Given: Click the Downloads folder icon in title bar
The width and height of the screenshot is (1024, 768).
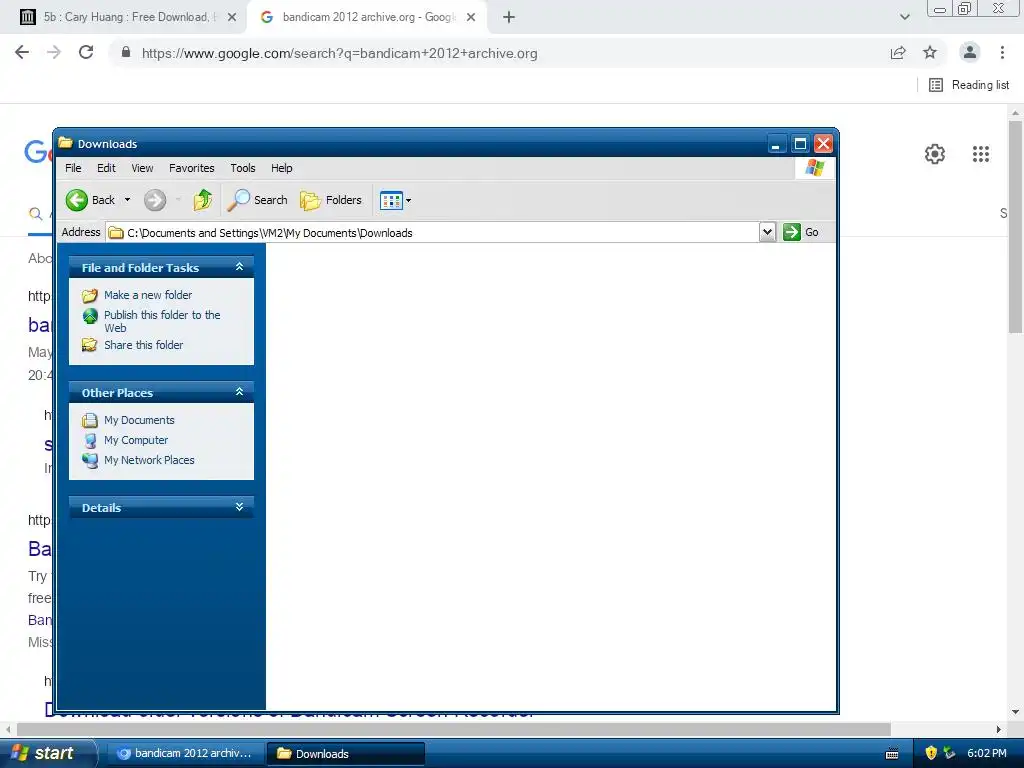Looking at the screenshot, I should (65, 143).
